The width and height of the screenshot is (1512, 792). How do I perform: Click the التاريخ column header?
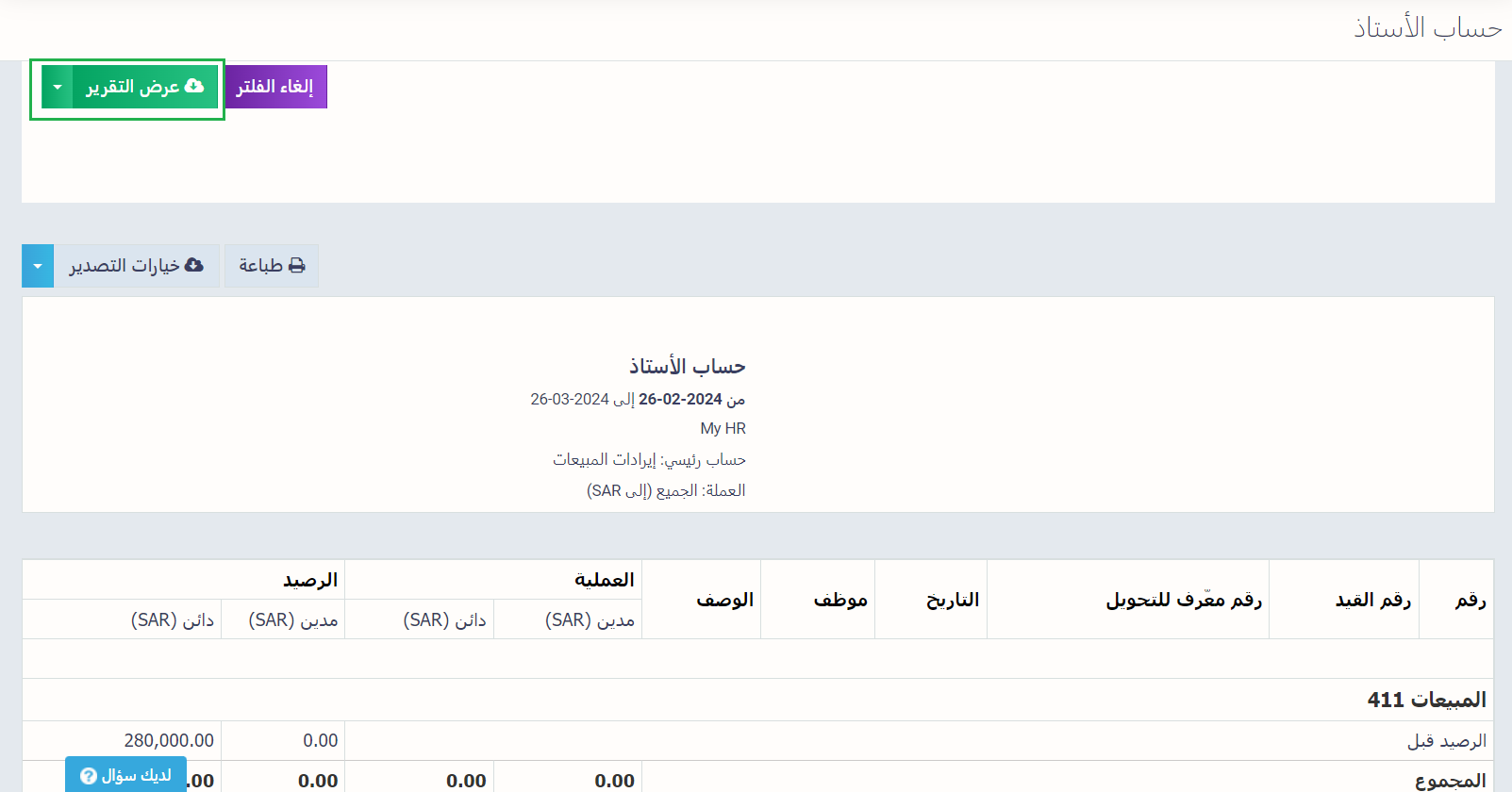952,600
